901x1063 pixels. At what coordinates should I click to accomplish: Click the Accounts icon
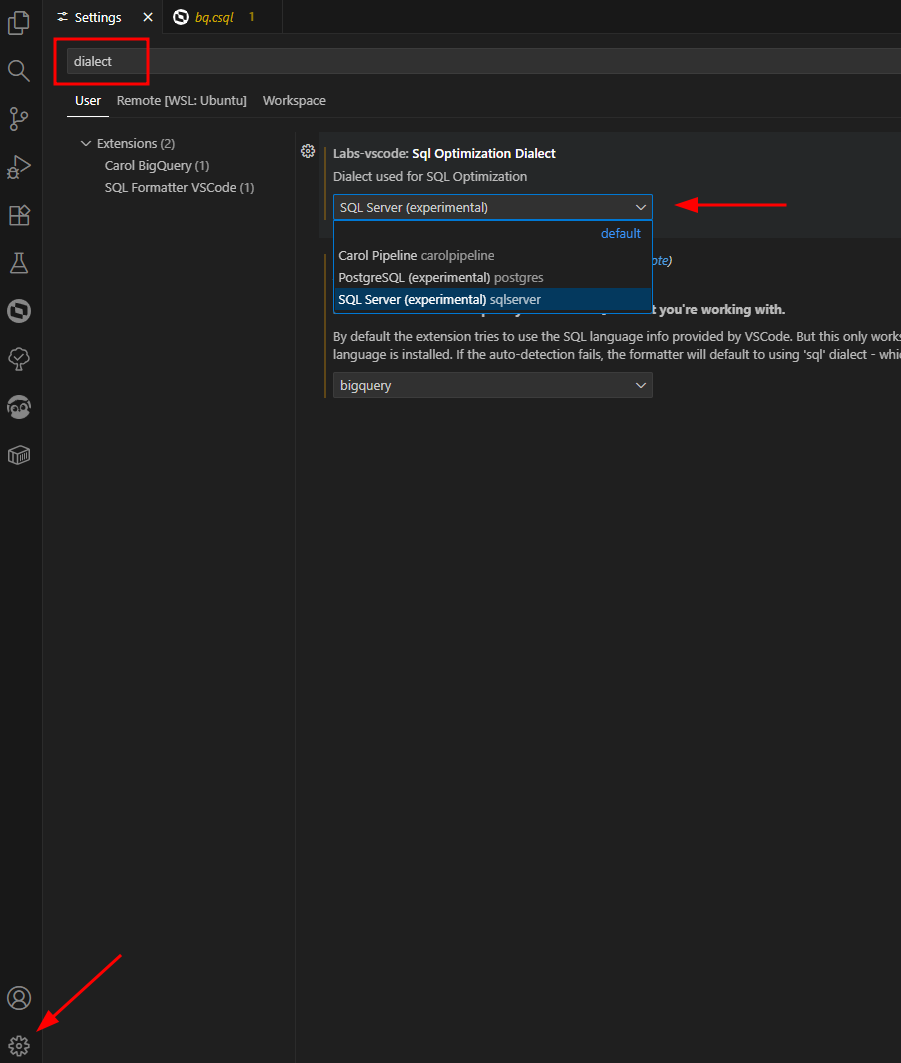pyautogui.click(x=19, y=998)
